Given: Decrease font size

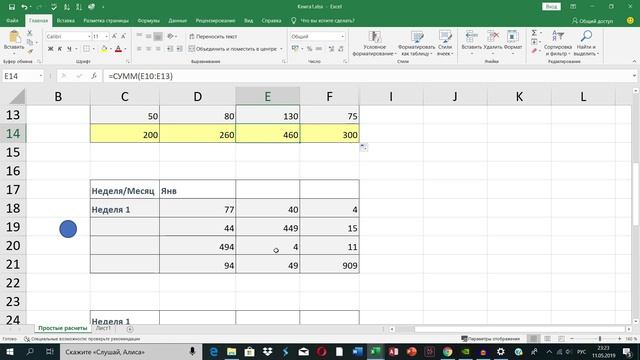Looking at the screenshot, I should pos(123,36).
